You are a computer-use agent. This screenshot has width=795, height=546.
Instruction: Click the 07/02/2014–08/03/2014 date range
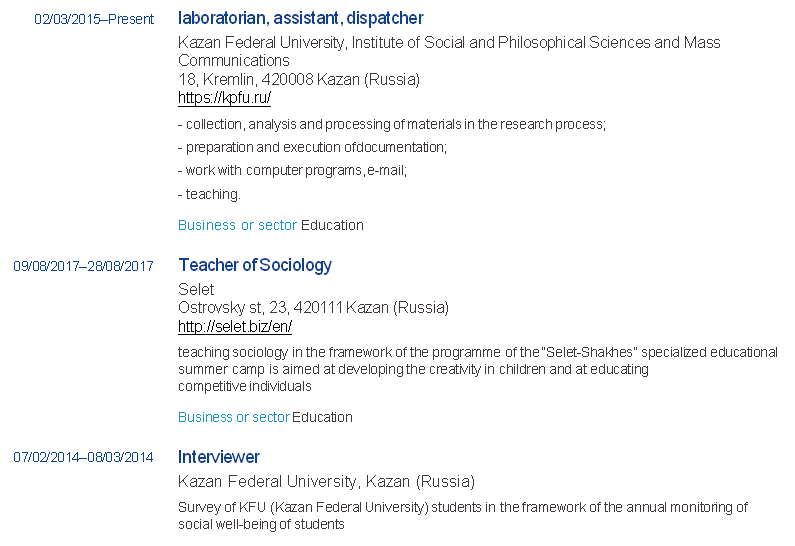[83, 458]
